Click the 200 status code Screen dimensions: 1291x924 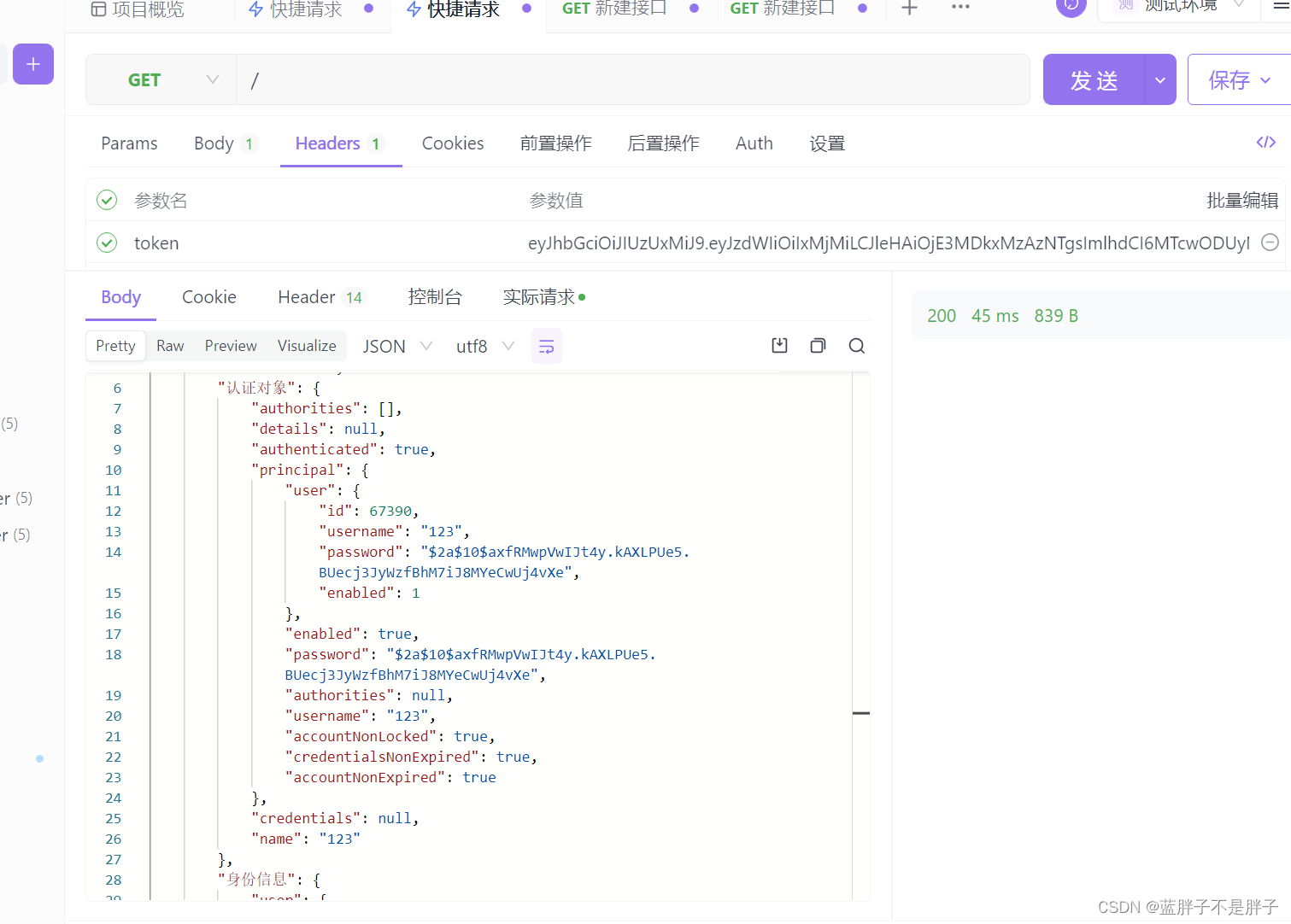942,315
